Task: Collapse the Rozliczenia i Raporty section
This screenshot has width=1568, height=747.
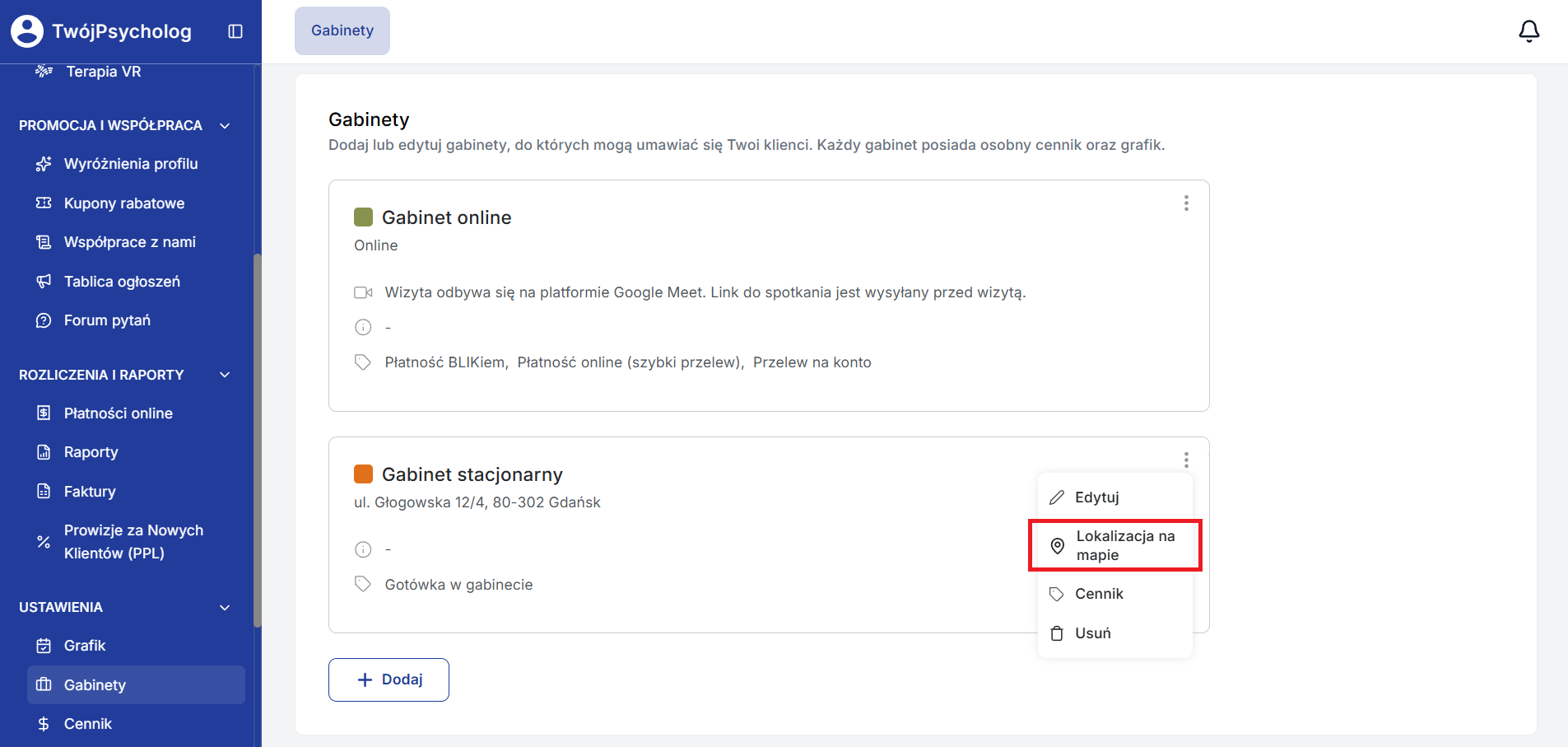Action: click(225, 376)
